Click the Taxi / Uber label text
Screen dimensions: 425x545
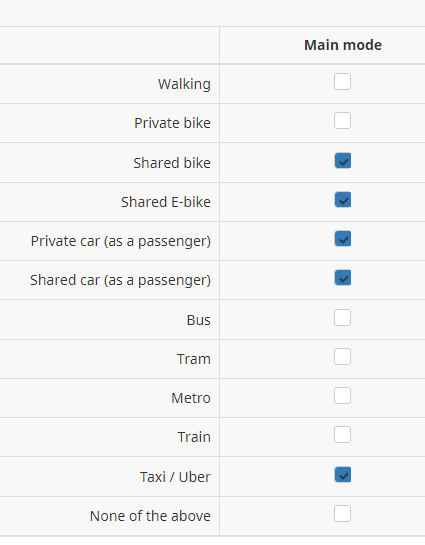(175, 477)
